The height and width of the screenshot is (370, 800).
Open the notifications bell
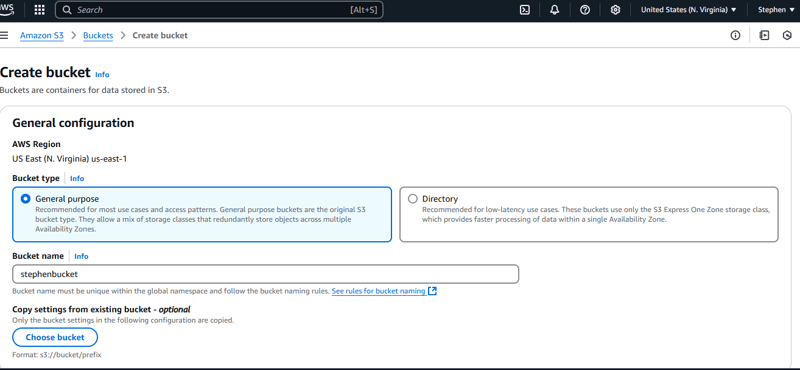555,10
